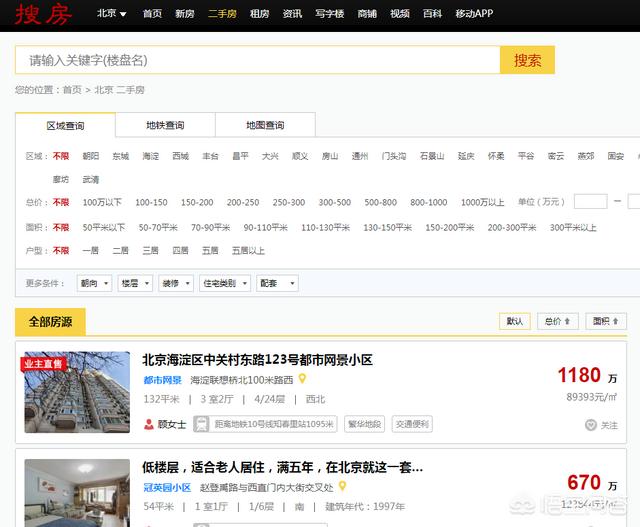This screenshot has width=640, height=527.
Task: Open 视频 in the top menu
Action: pyautogui.click(x=400, y=13)
